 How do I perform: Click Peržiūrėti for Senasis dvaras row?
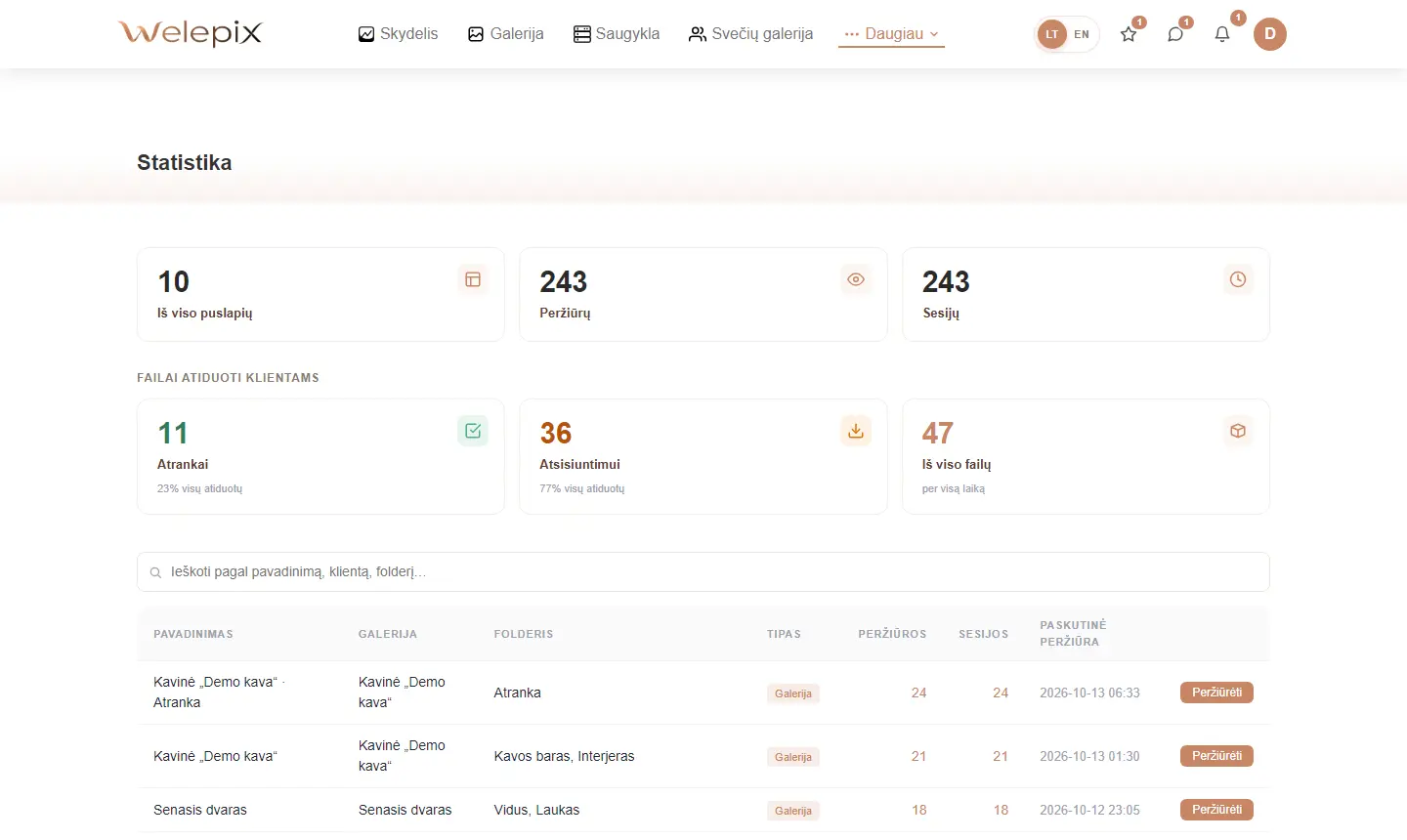tap(1216, 810)
